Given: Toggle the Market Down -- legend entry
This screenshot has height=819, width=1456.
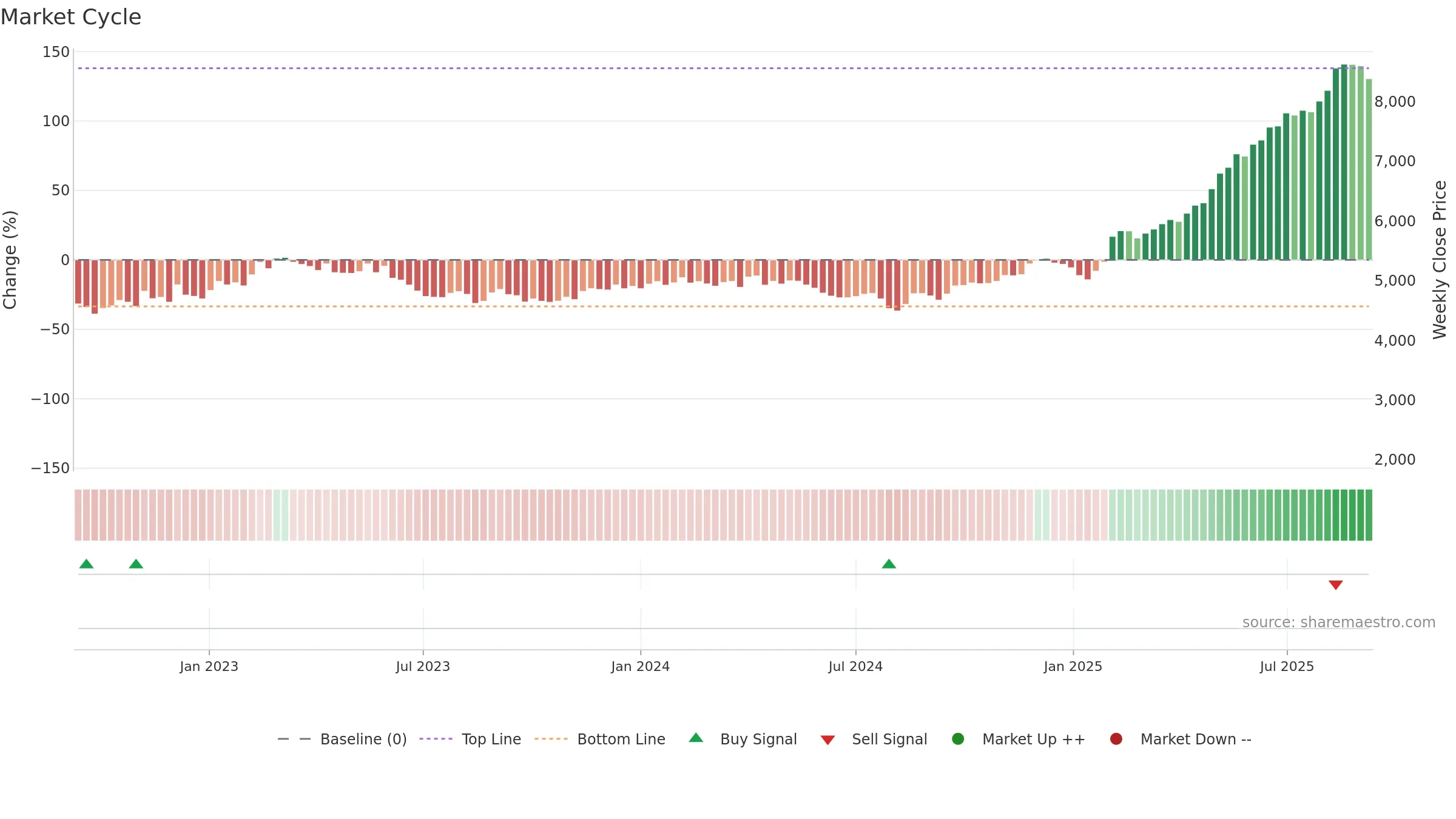Looking at the screenshot, I should (1180, 739).
